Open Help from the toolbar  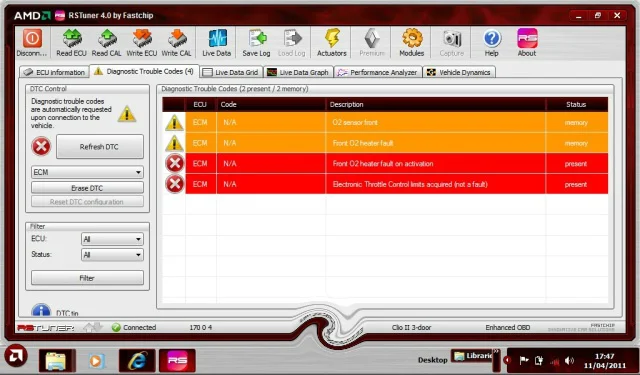click(x=492, y=39)
